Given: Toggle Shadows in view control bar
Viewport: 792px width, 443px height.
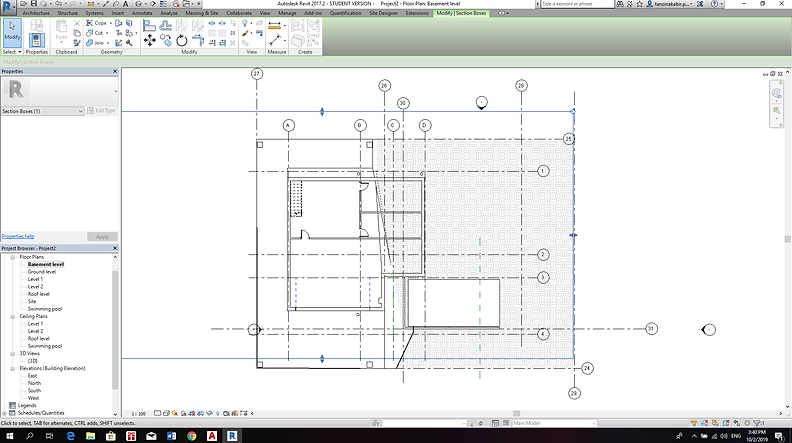Looking at the screenshot, I should tap(184, 413).
